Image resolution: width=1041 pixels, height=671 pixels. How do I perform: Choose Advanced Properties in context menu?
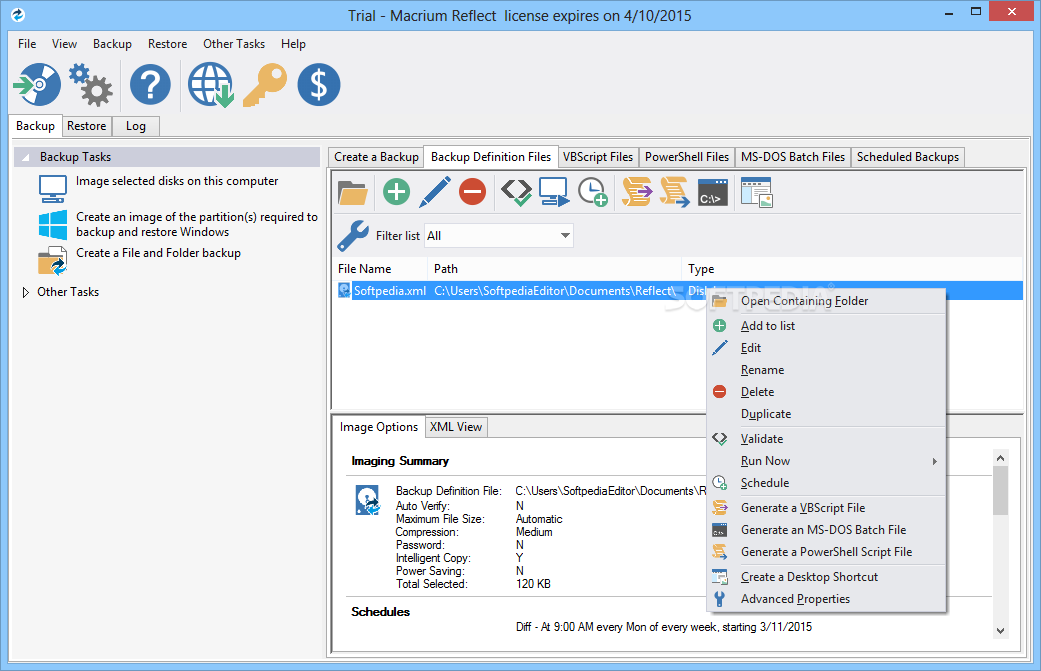pyautogui.click(x=826, y=599)
